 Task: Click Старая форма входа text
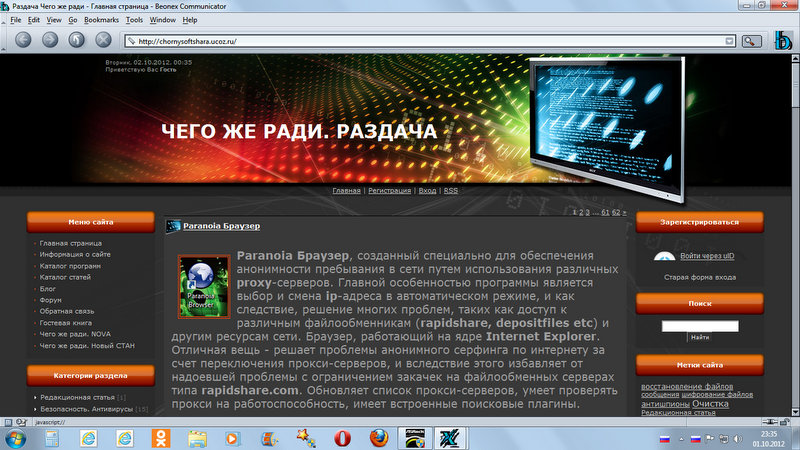[x=699, y=277]
